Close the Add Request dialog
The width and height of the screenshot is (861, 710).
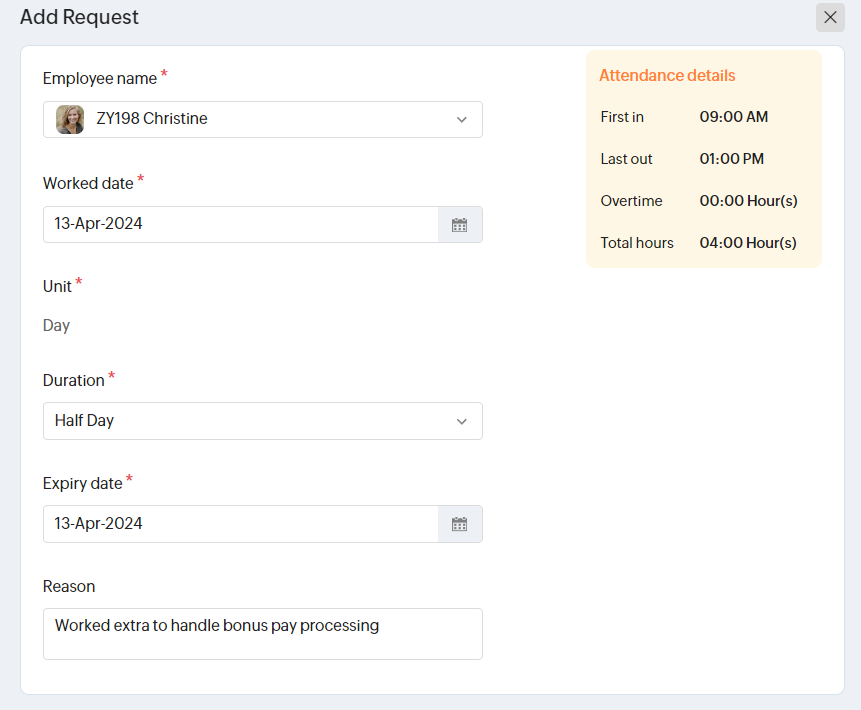830,17
